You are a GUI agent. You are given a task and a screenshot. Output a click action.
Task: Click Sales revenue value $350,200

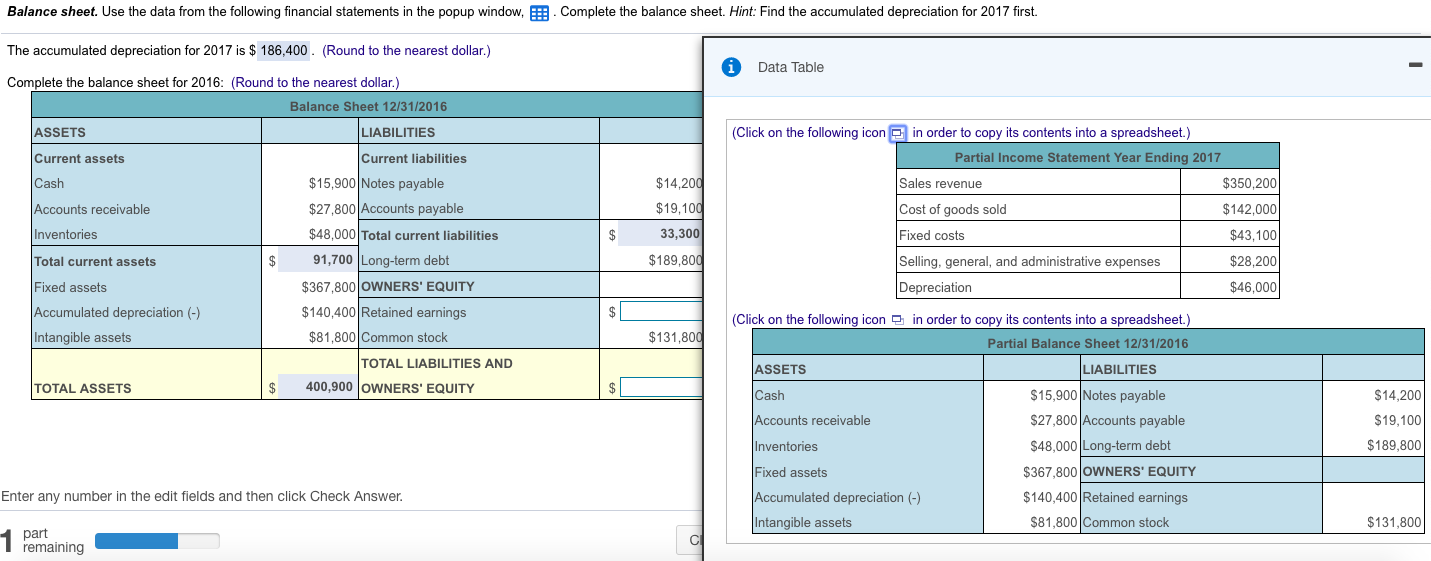[x=1249, y=183]
